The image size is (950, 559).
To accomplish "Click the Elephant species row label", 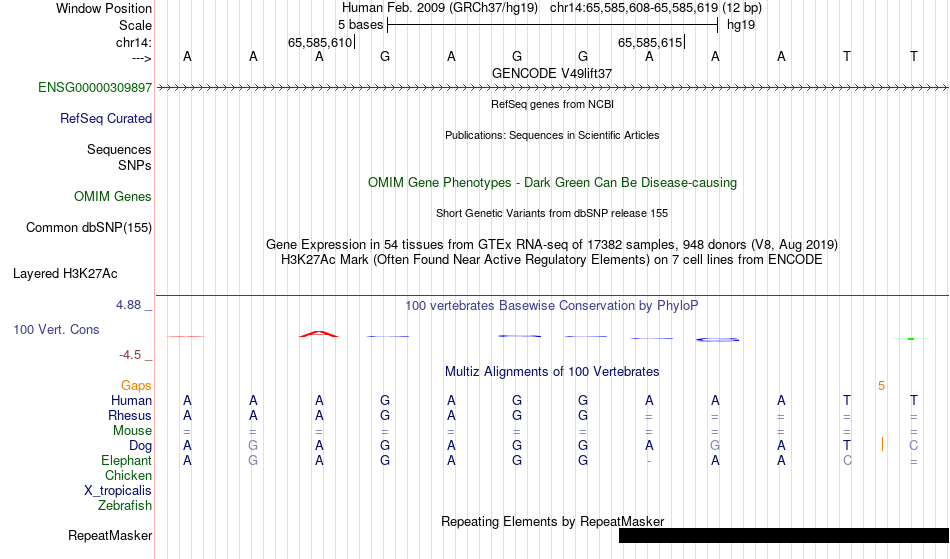I will (126, 461).
